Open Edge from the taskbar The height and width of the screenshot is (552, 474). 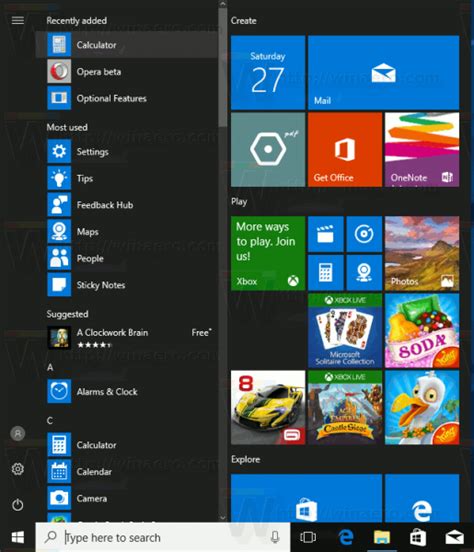tap(346, 537)
